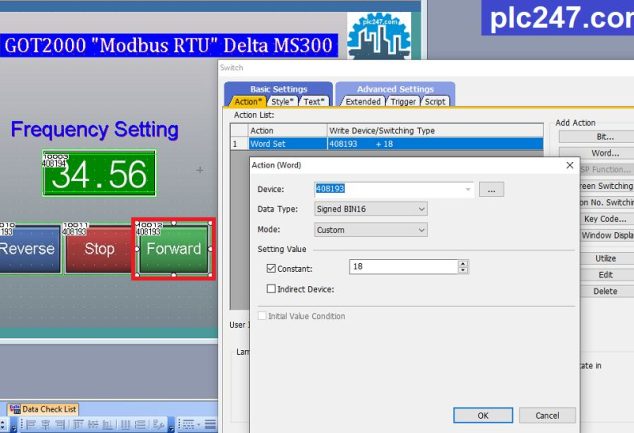Screen dimensions: 634x433
Task: Select the Word Set row in Action List
Action: coord(387,144)
